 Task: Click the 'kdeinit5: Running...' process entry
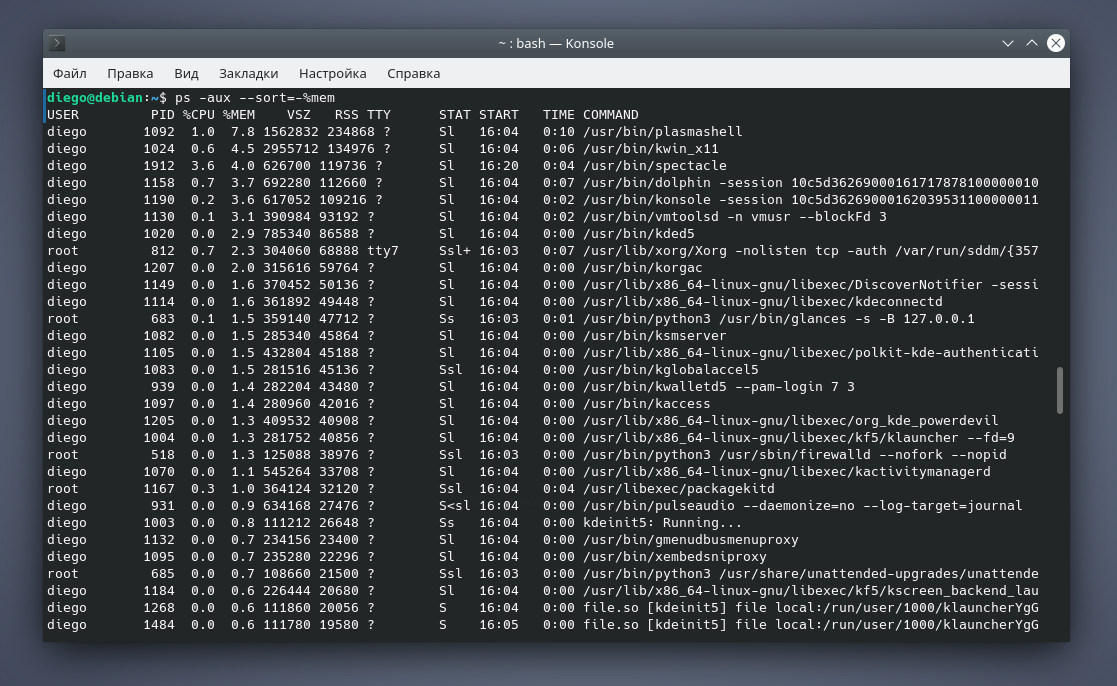(x=662, y=522)
